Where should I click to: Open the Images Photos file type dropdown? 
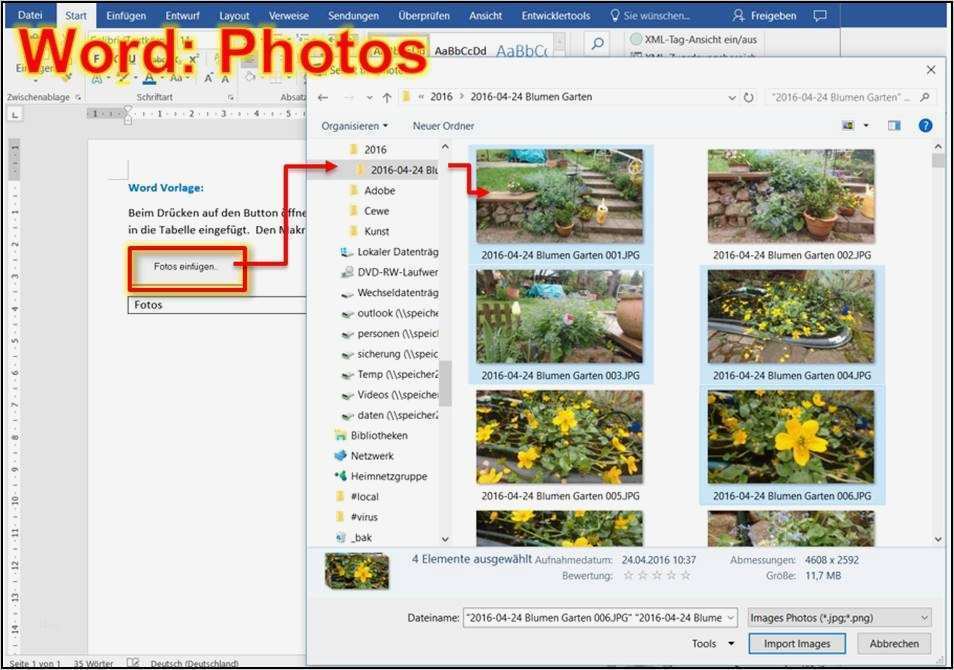(839, 618)
